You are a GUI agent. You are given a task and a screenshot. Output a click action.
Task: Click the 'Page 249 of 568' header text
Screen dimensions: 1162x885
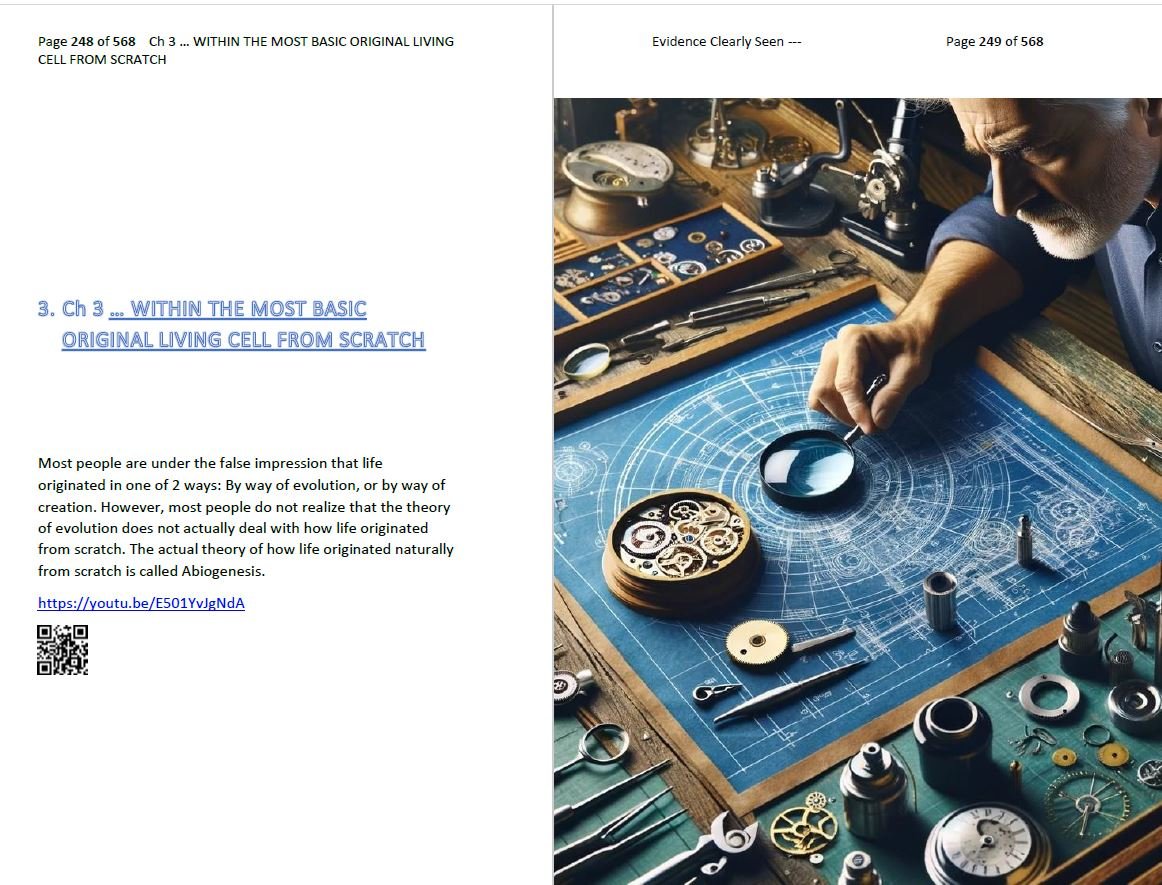click(x=994, y=42)
